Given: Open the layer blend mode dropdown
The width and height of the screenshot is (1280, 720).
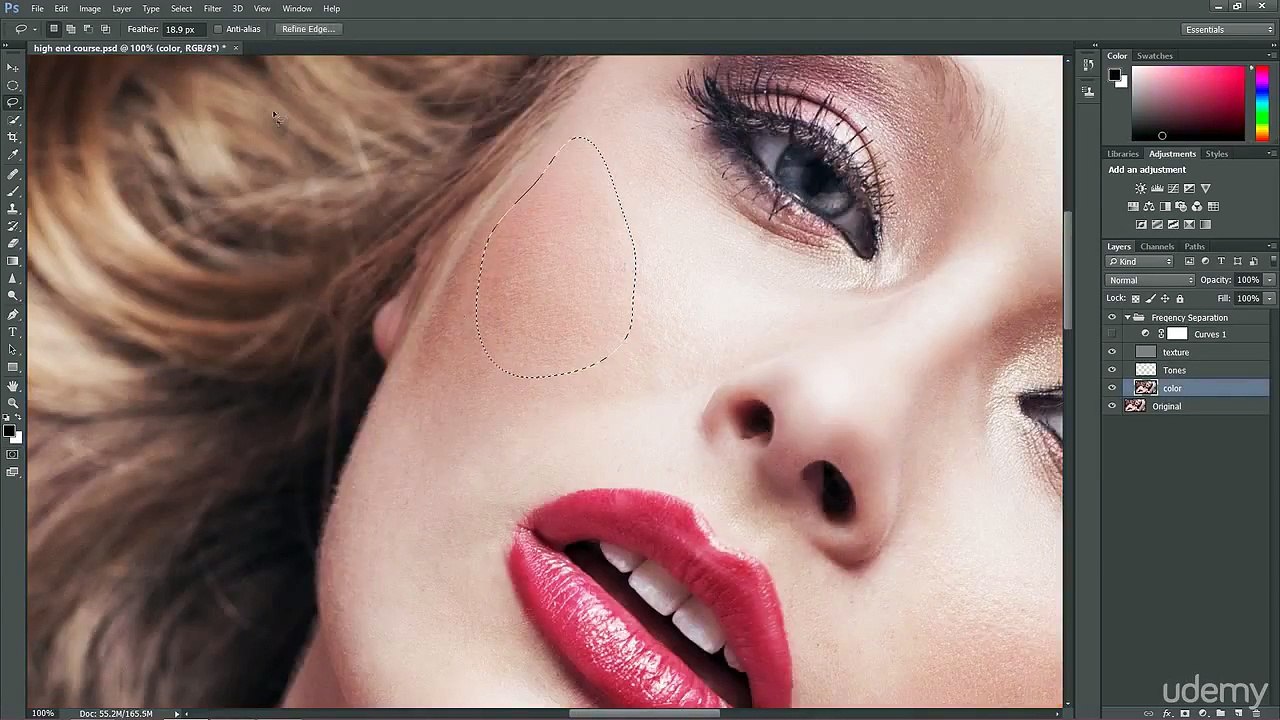Looking at the screenshot, I should pos(1150,280).
